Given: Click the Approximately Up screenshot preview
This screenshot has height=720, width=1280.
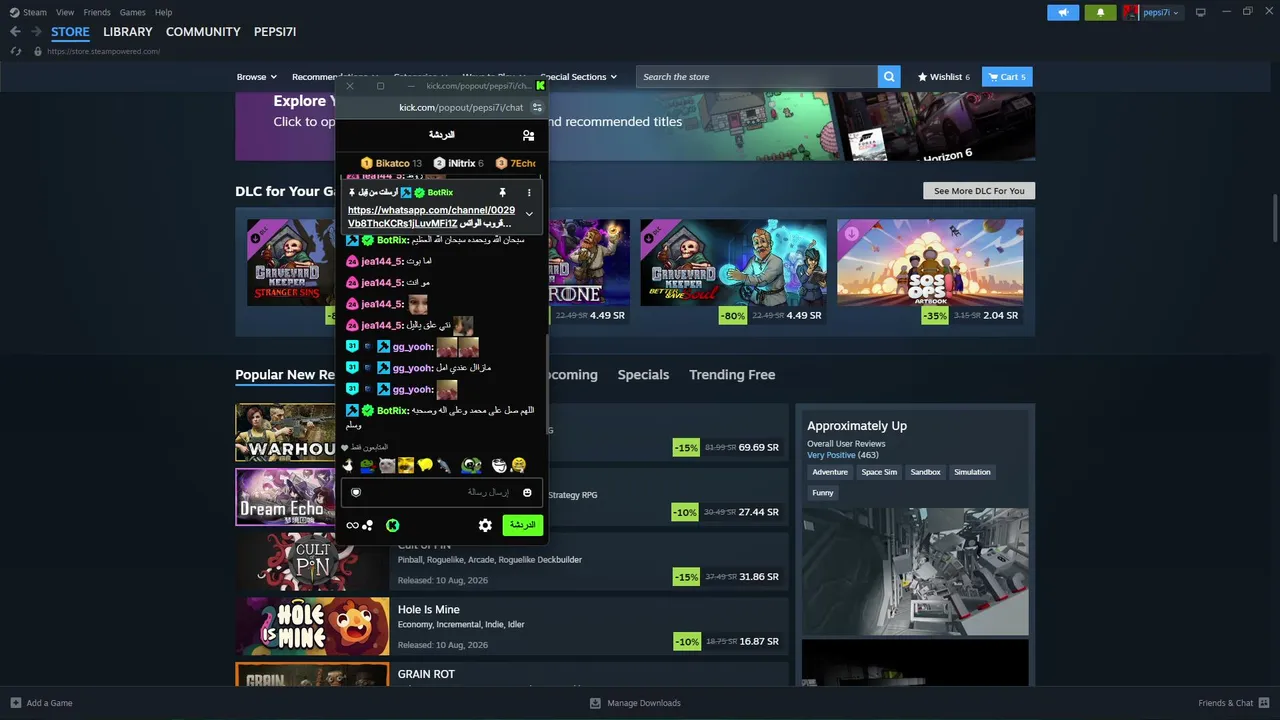Looking at the screenshot, I should 915,571.
